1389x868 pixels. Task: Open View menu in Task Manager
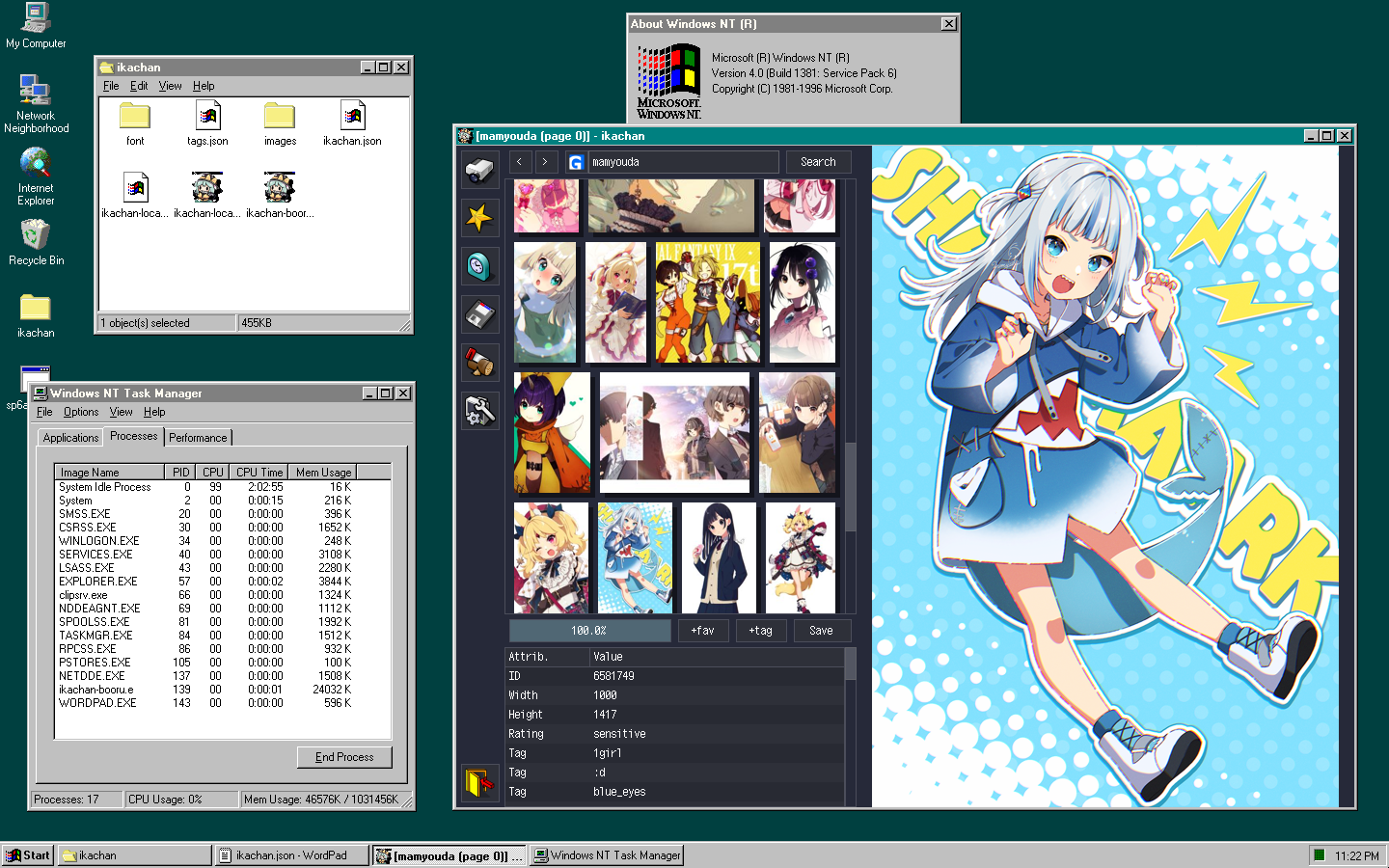tap(121, 412)
